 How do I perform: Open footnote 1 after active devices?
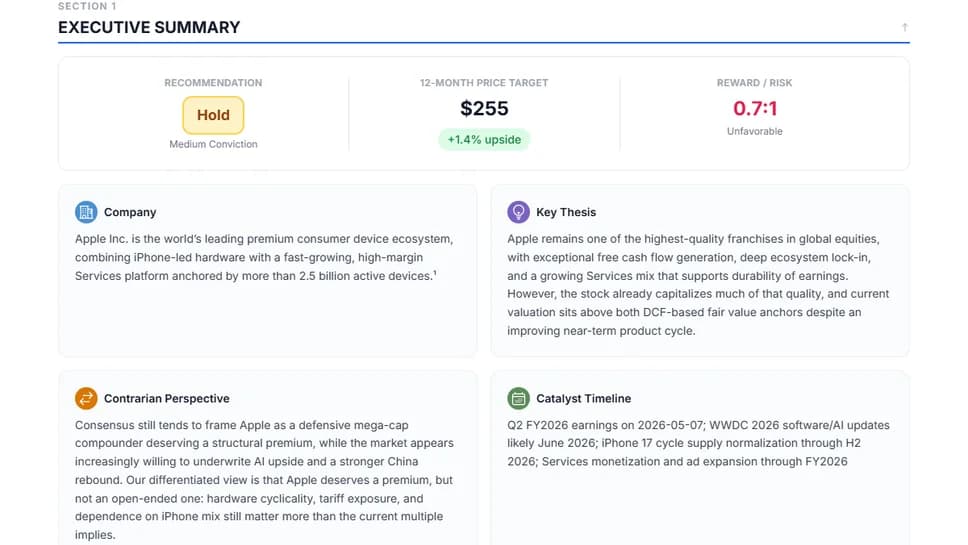coord(435,273)
